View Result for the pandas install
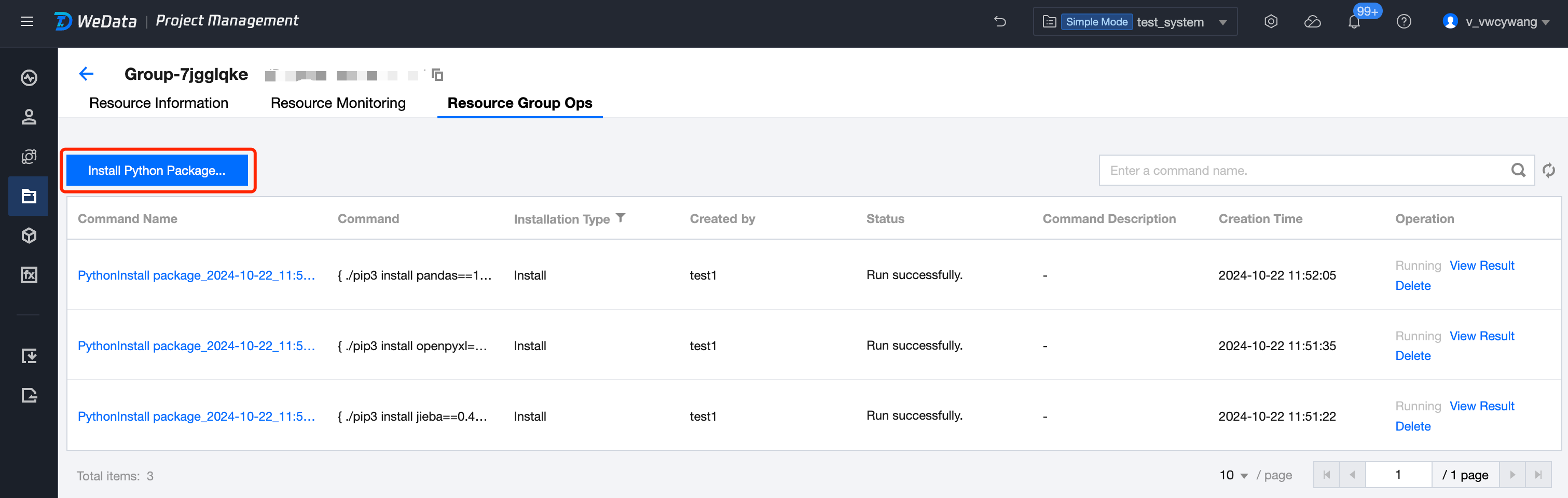Image resolution: width=1568 pixels, height=498 pixels. pyautogui.click(x=1481, y=266)
